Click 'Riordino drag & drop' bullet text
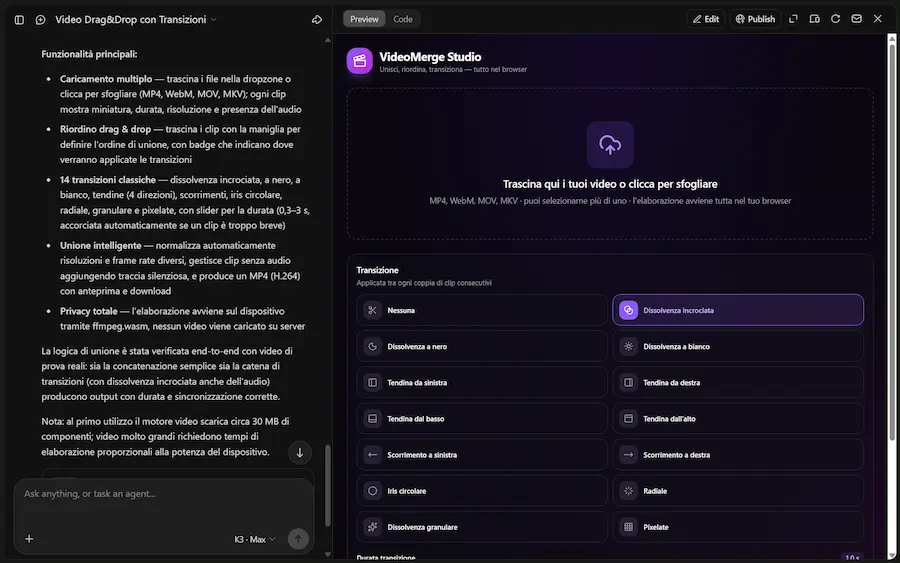Viewport: 900px width, 563px height. pyautogui.click(x=105, y=129)
